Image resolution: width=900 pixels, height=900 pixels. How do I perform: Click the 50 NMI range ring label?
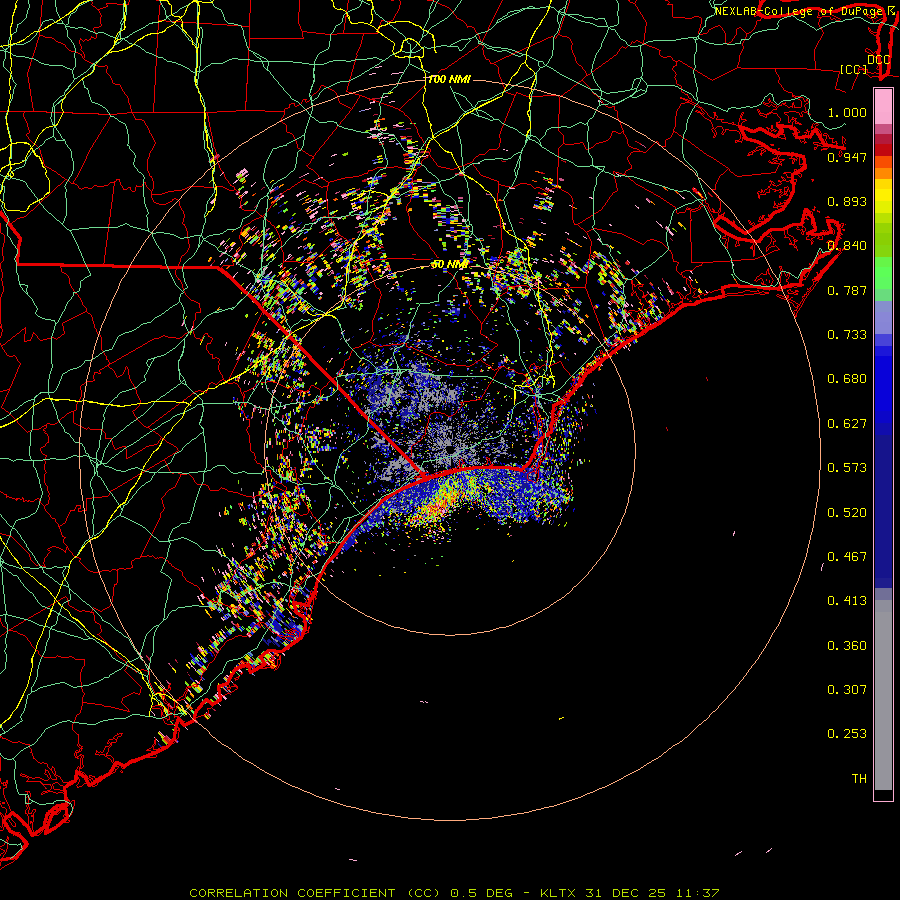click(450, 265)
